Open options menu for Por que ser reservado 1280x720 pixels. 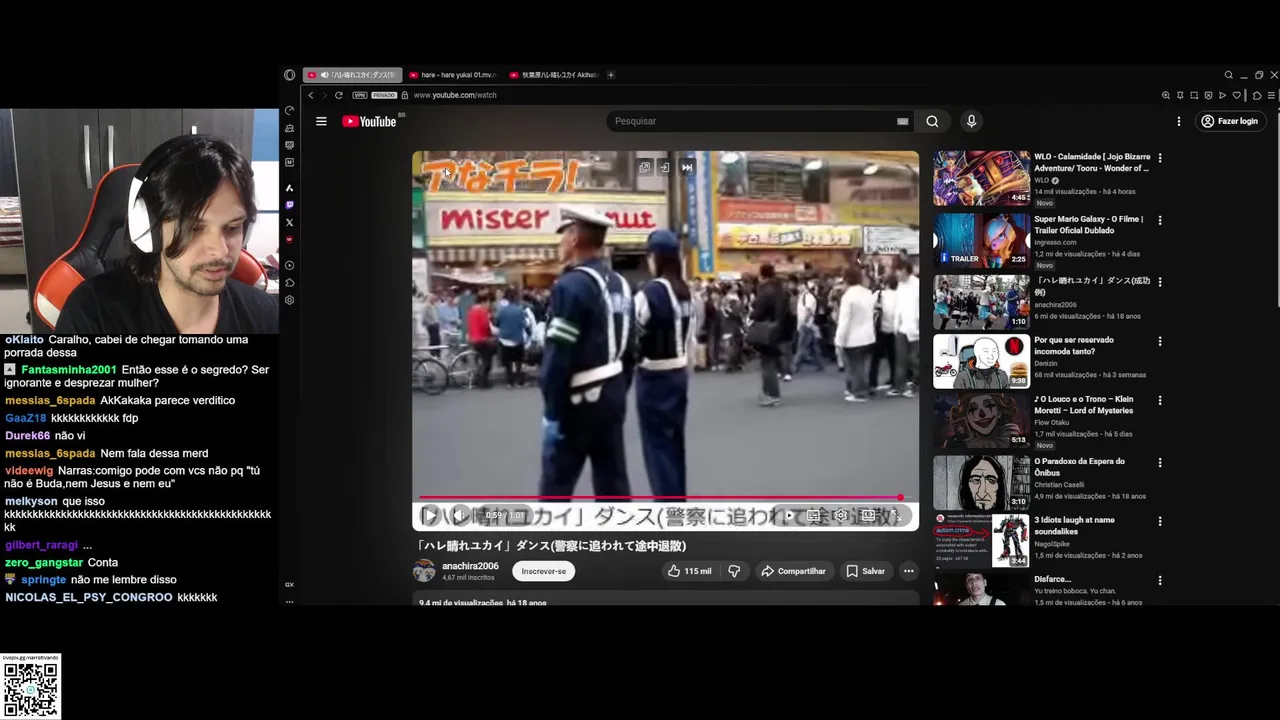coord(1160,341)
